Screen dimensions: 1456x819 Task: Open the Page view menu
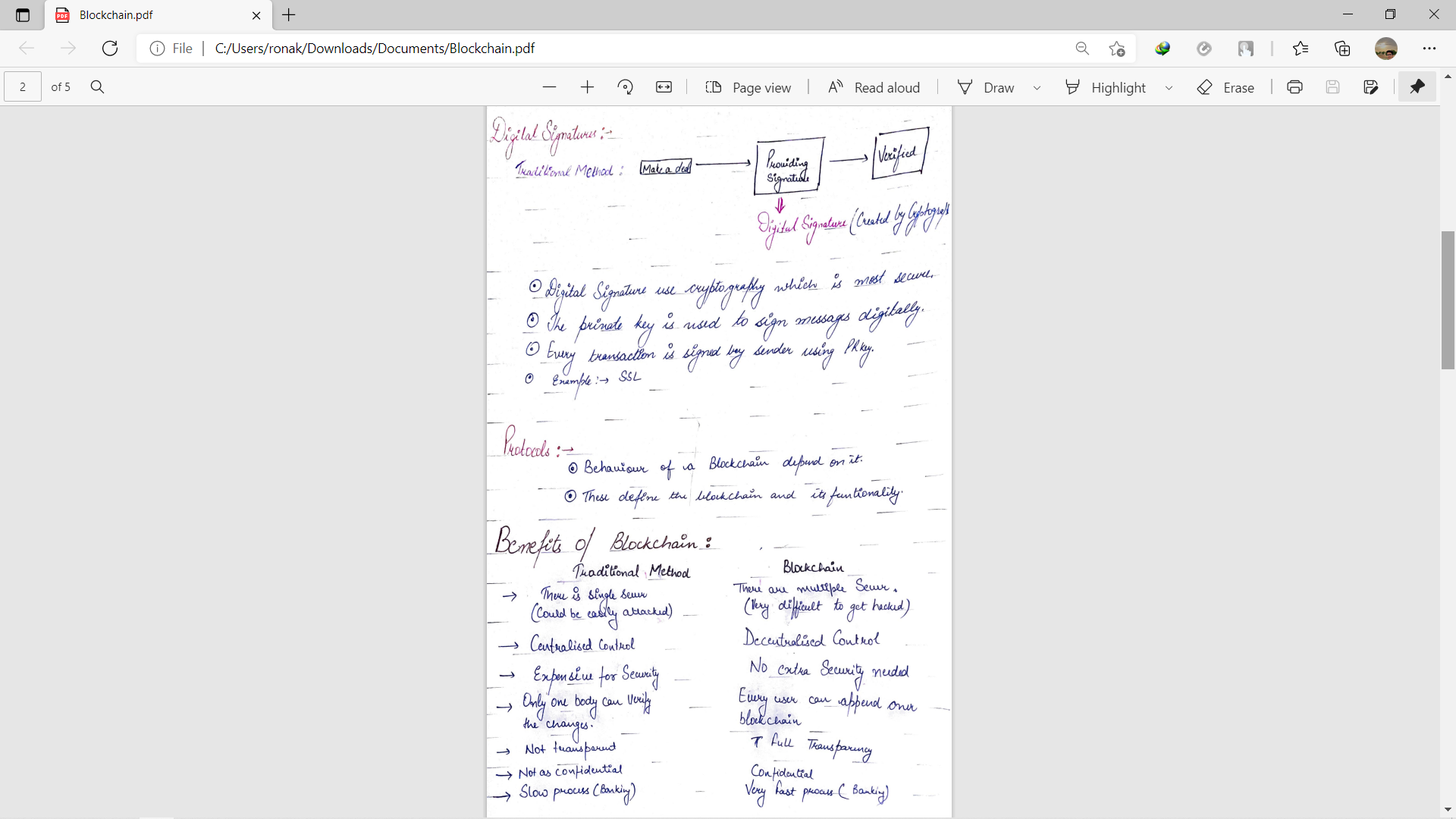[748, 87]
